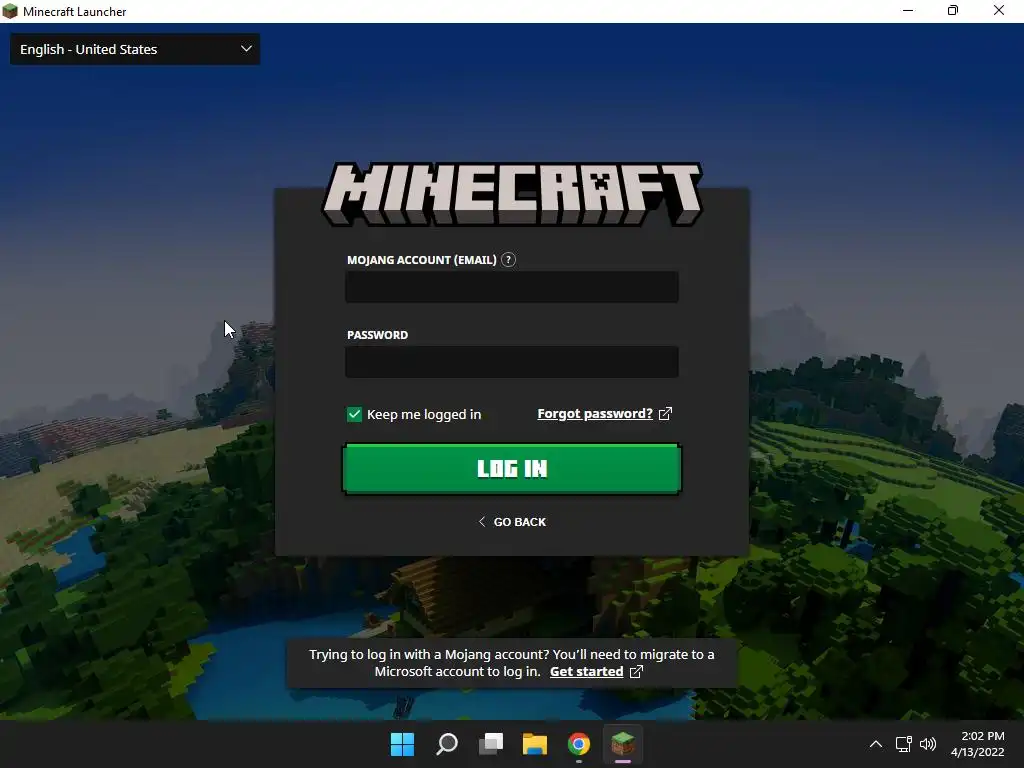Screen dimensions: 1024x768
Task: Open the Windows Start menu
Action: 402,744
